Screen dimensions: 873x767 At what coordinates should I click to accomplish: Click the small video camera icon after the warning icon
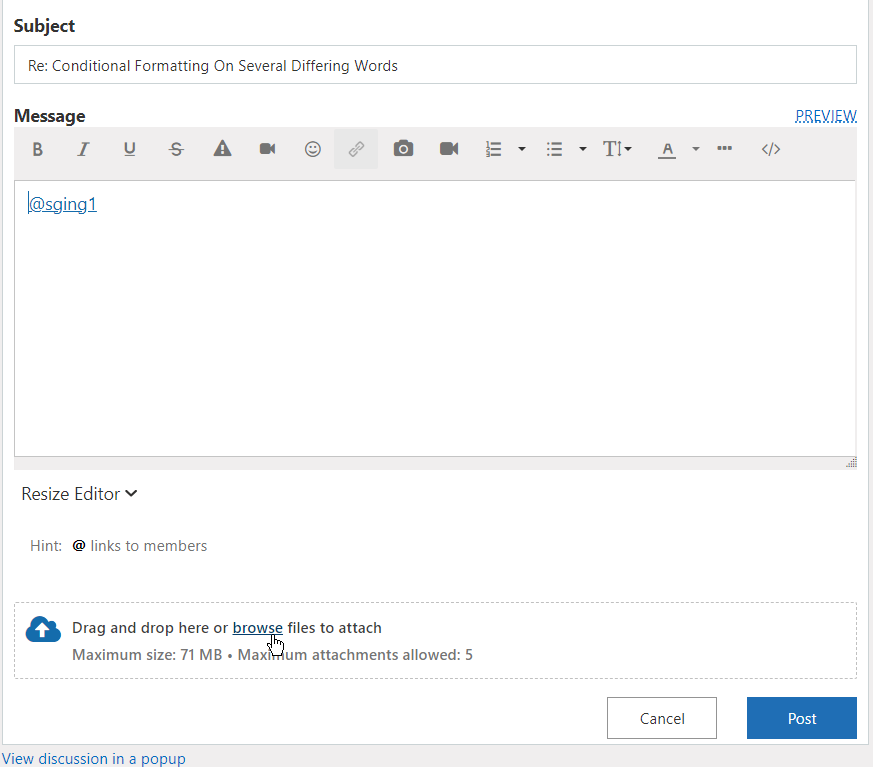267,149
